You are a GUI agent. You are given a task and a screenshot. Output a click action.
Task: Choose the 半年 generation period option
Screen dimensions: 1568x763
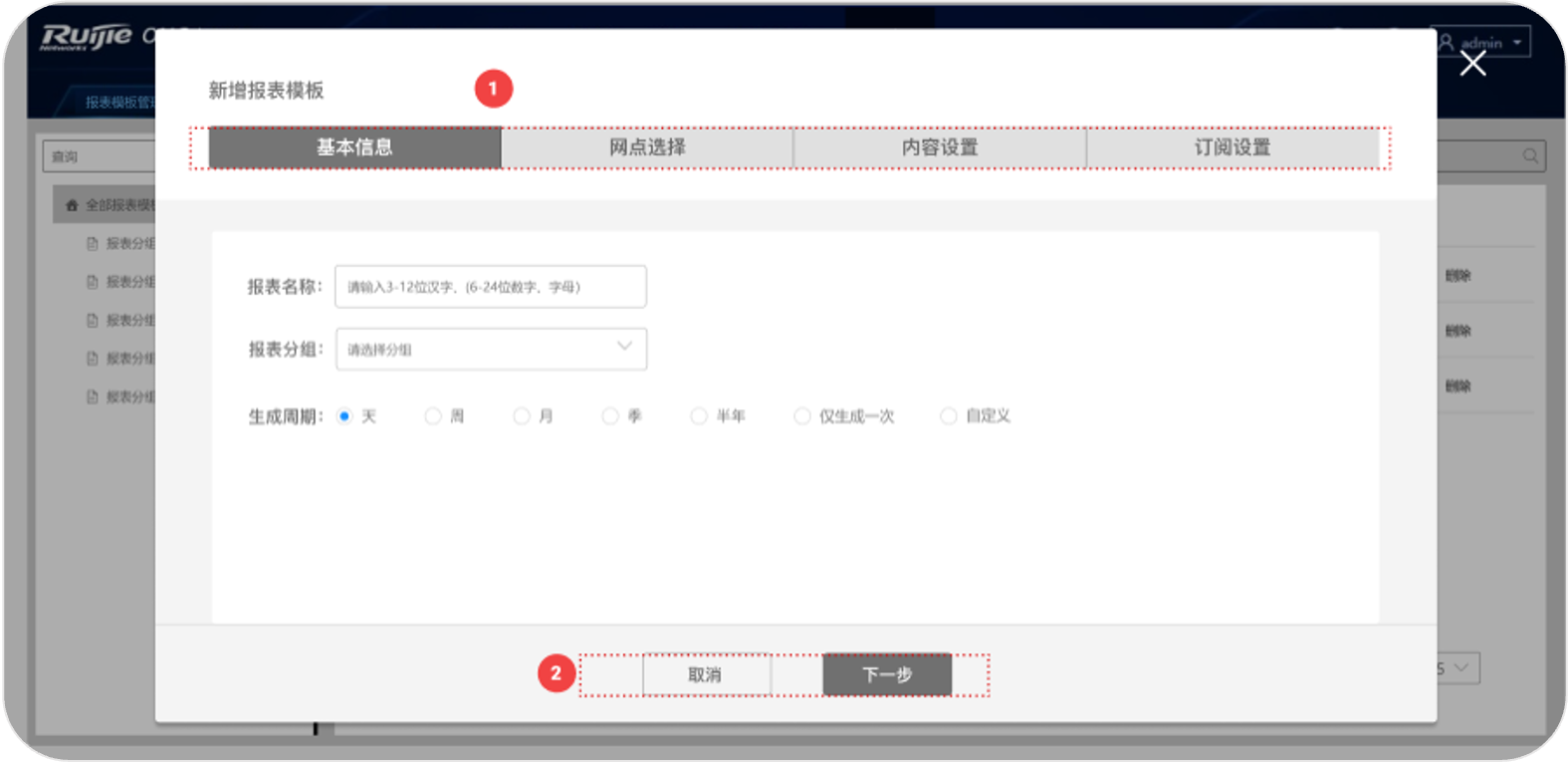699,416
